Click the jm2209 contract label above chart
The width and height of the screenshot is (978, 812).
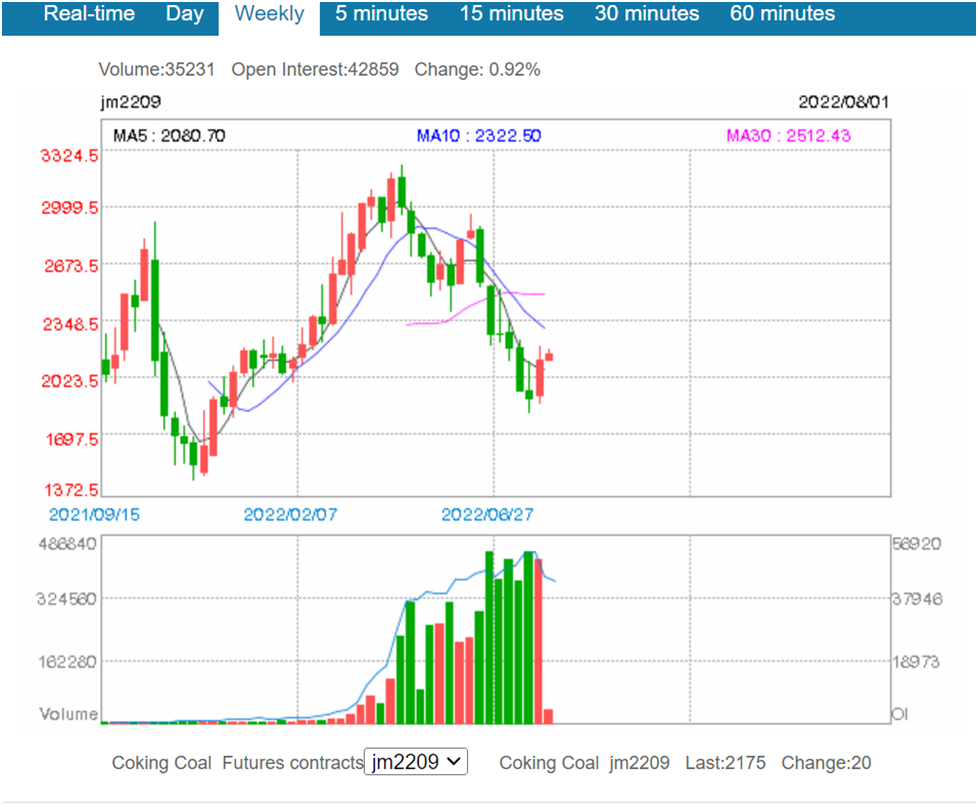131,102
